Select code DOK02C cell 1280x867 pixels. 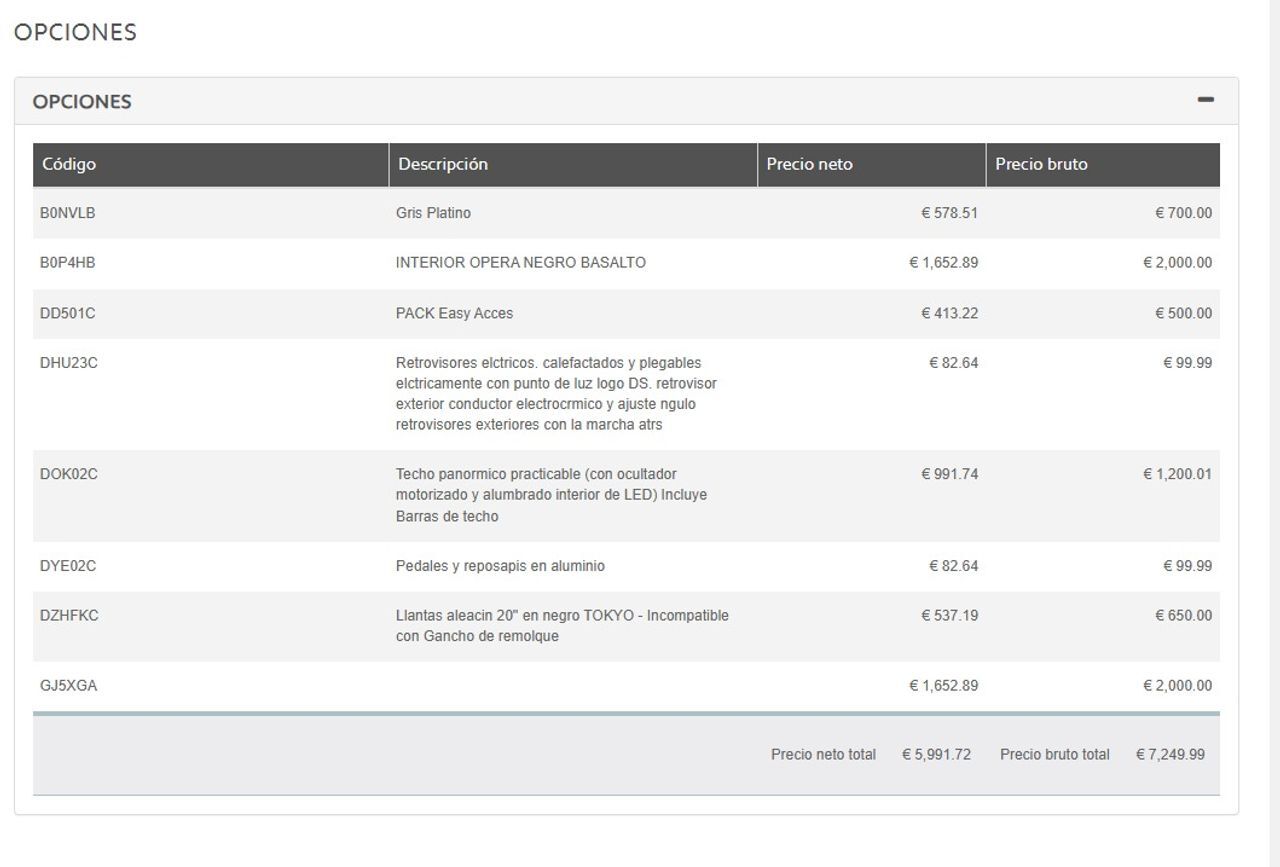click(69, 474)
